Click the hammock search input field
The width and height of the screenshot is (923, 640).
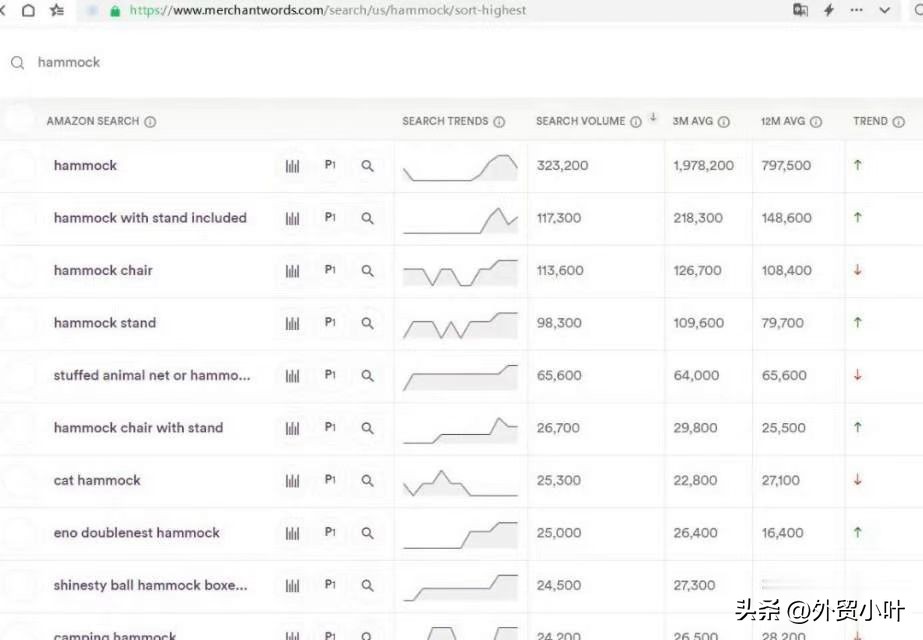pos(300,62)
